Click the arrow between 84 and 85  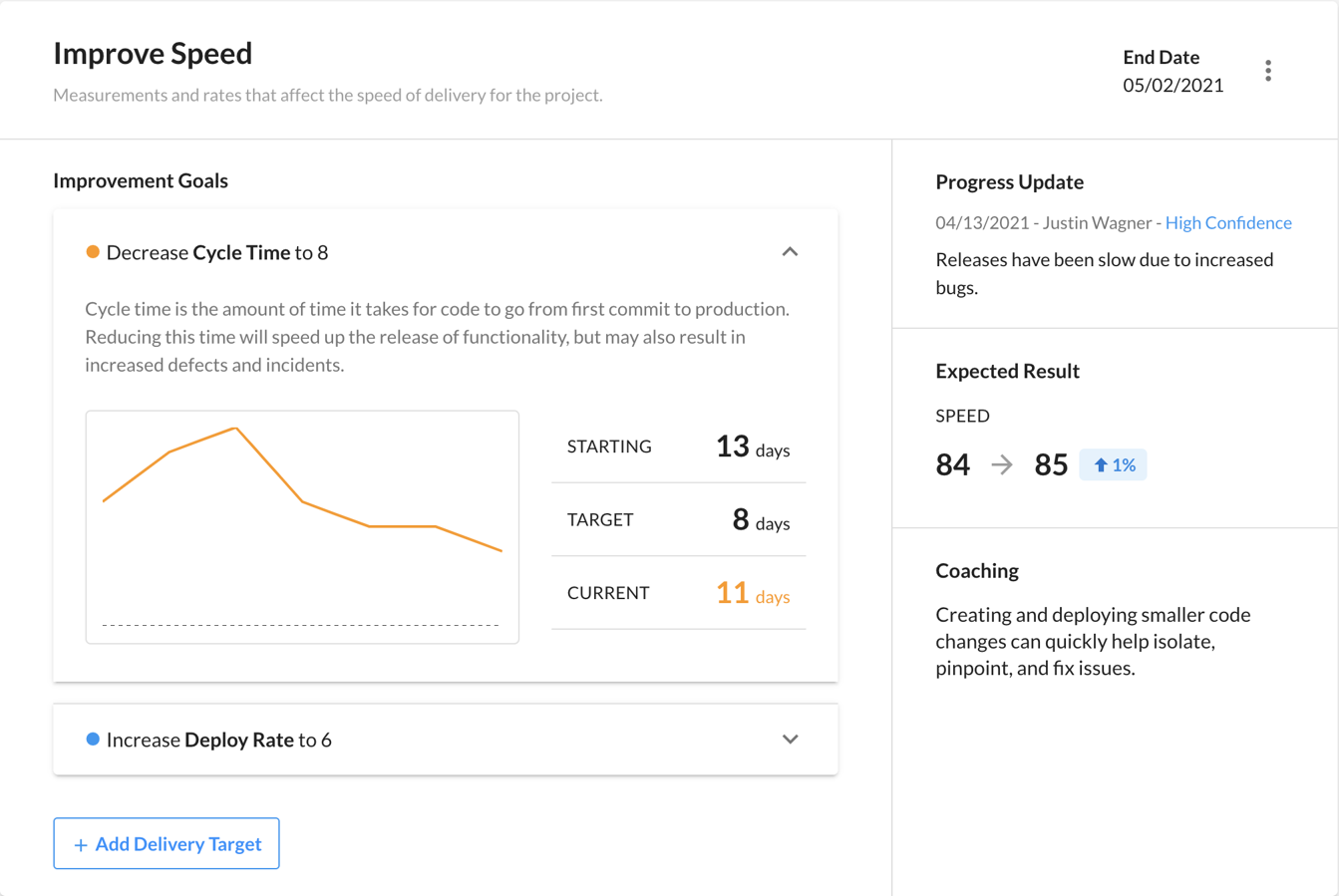point(1001,464)
